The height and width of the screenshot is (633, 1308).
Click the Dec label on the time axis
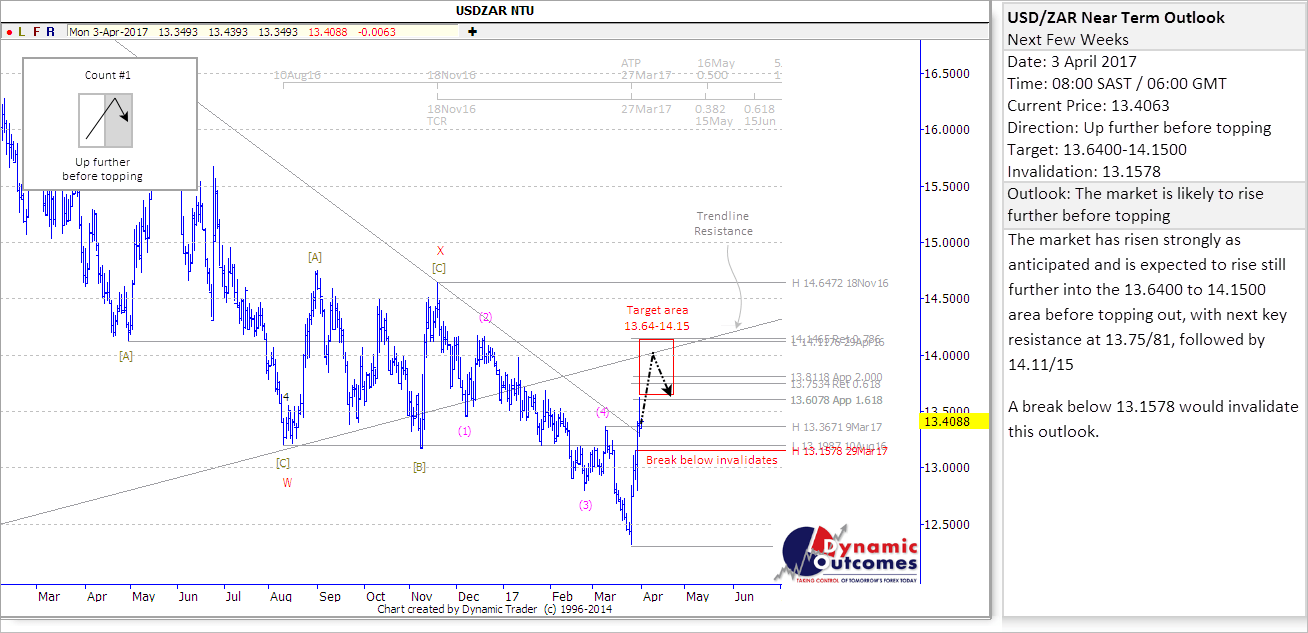[x=467, y=597]
